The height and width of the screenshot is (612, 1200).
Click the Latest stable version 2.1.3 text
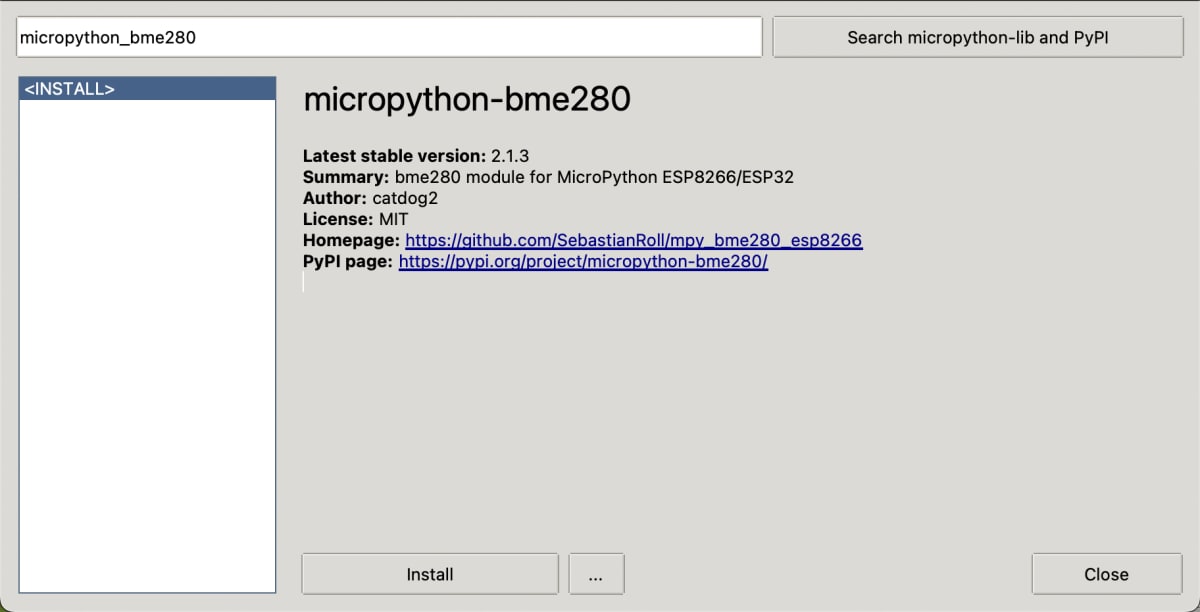(416, 156)
